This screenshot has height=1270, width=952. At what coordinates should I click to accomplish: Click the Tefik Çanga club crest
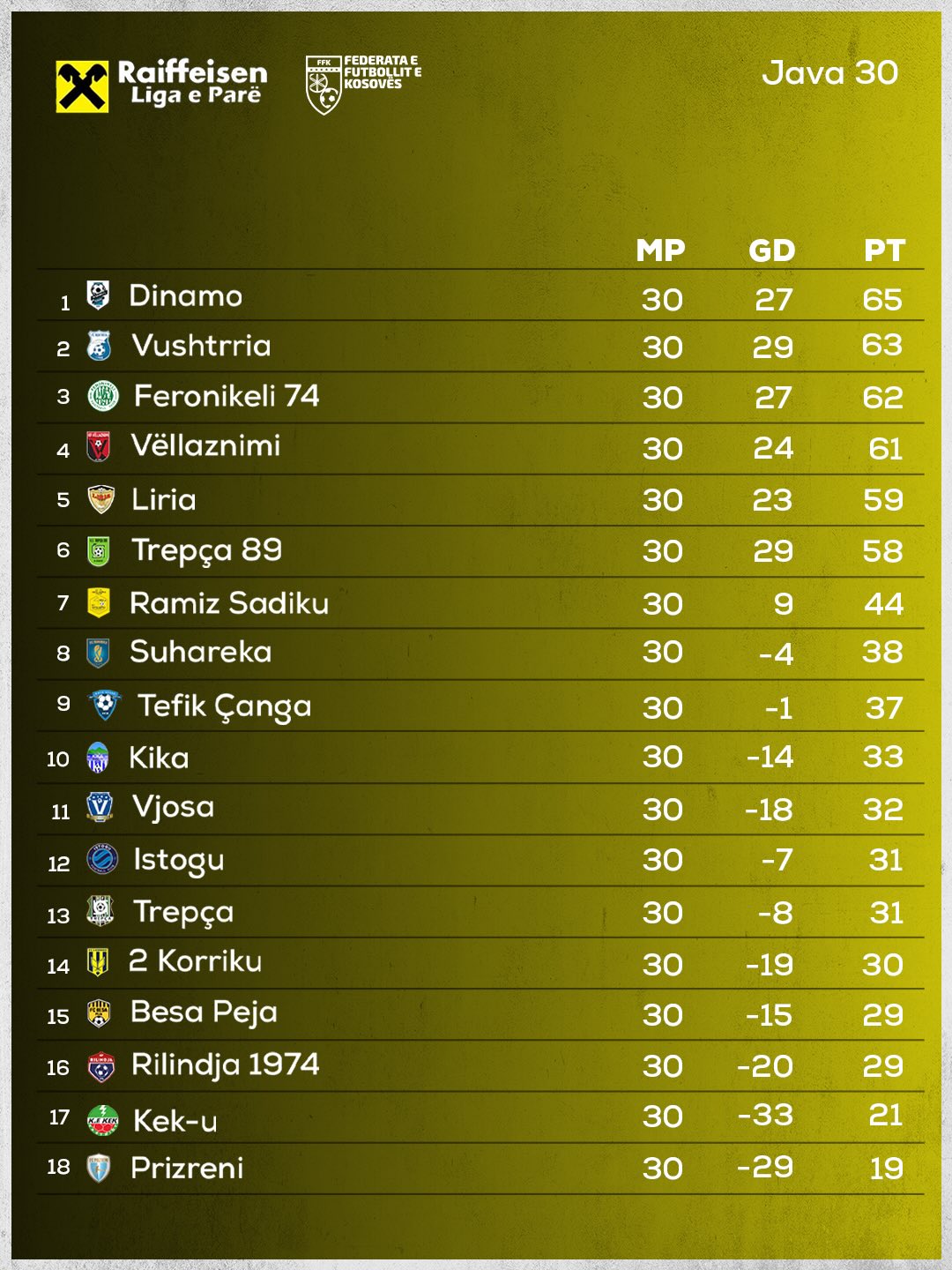[104, 705]
